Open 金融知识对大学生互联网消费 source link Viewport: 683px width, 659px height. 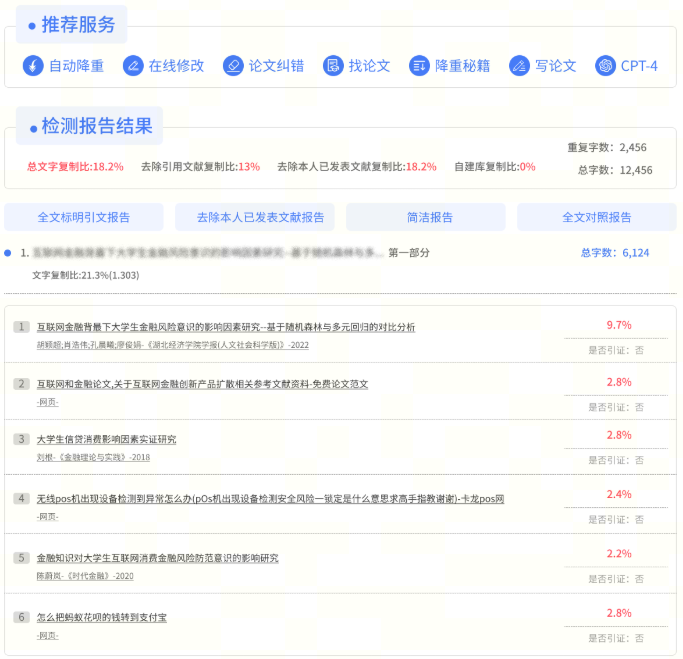click(x=157, y=557)
